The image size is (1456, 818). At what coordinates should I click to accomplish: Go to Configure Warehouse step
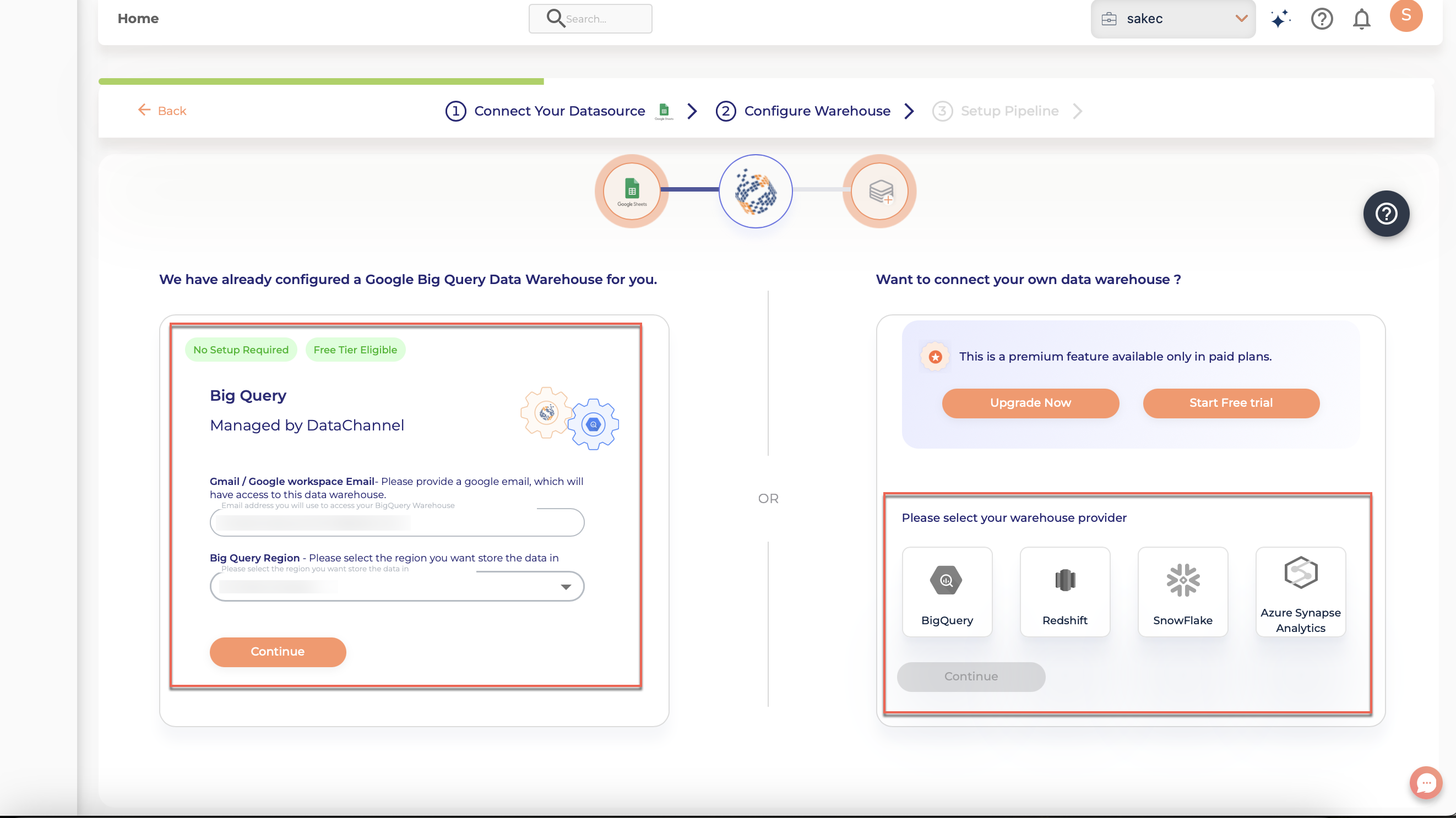(802, 111)
